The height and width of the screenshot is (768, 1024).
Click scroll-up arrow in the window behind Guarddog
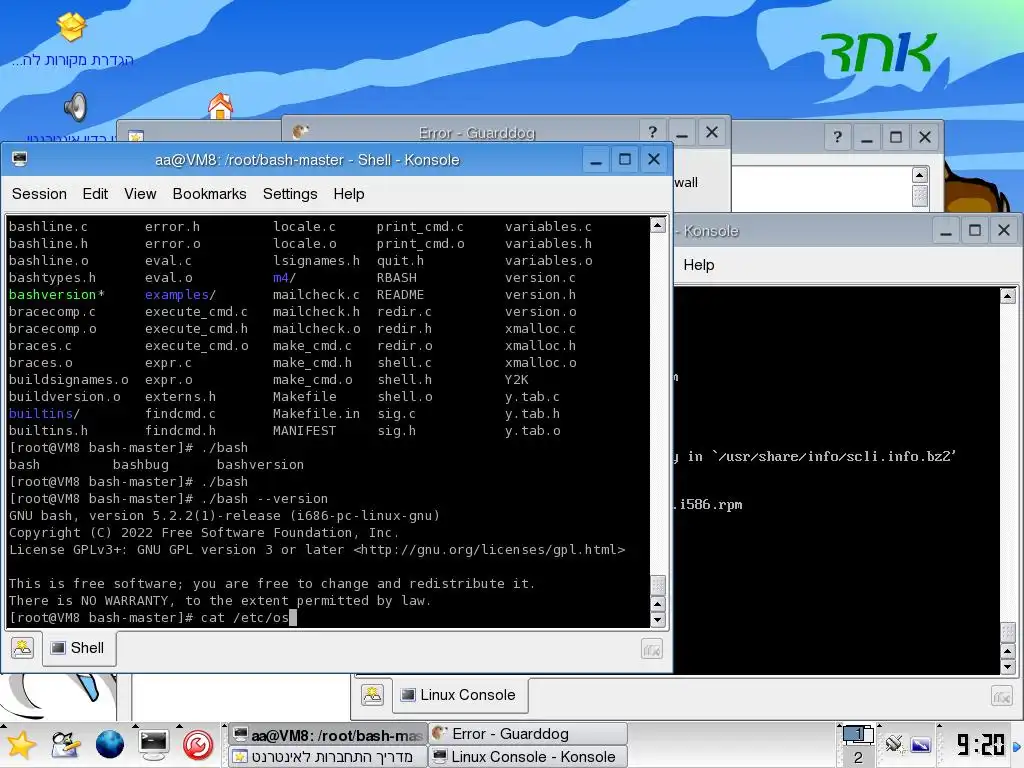pos(920,175)
